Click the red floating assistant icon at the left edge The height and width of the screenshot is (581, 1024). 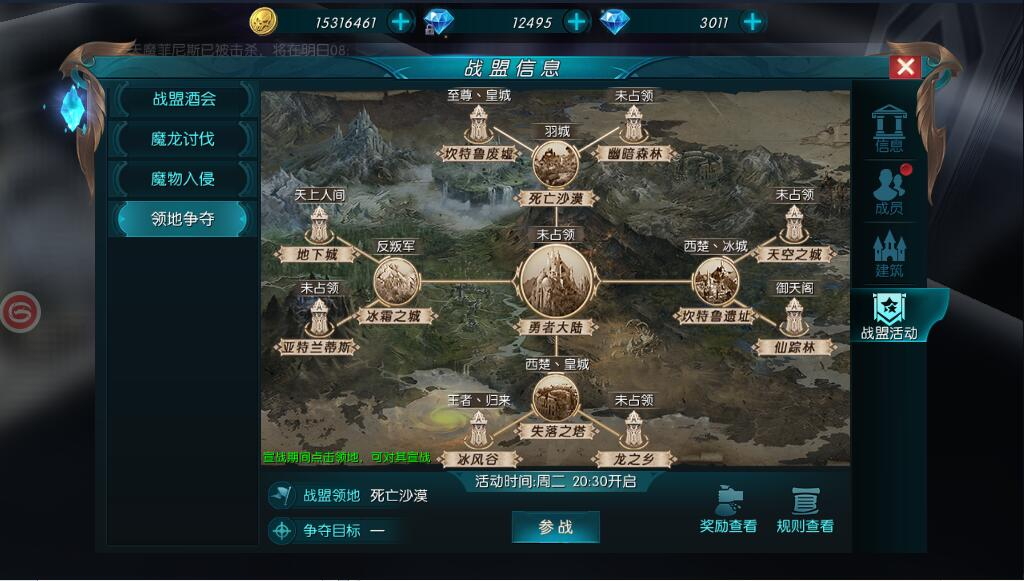(20, 312)
